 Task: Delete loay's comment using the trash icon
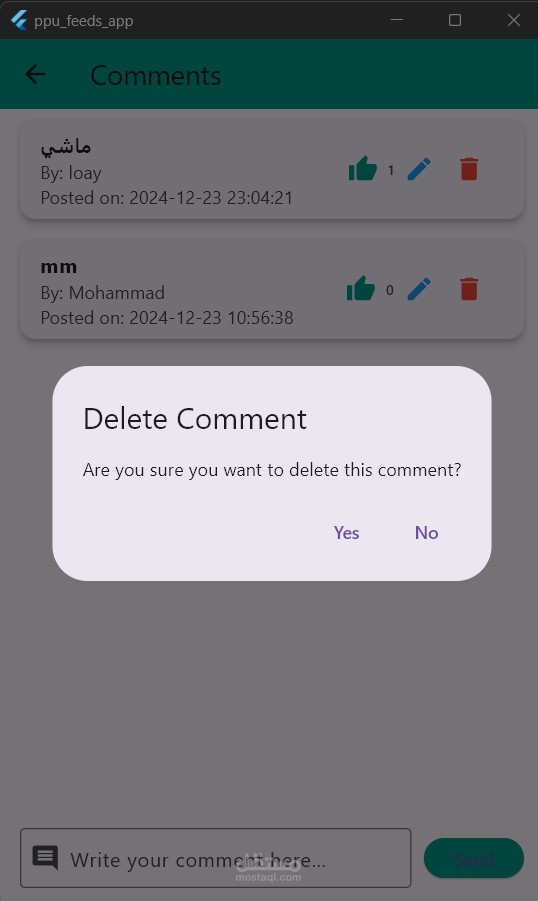pos(469,169)
